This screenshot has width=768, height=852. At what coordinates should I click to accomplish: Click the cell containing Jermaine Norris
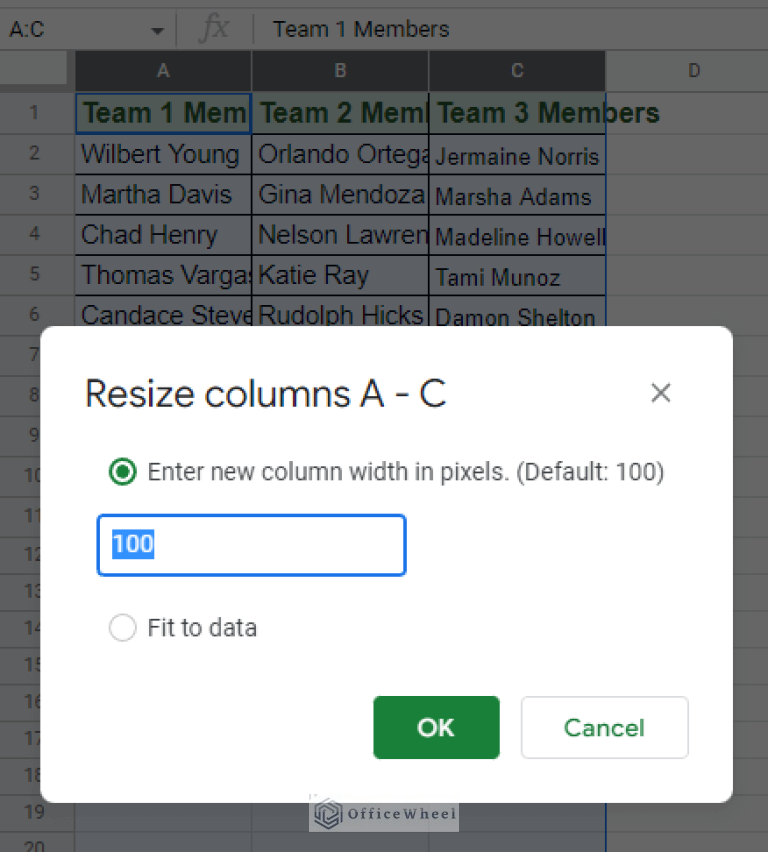[x=516, y=156]
